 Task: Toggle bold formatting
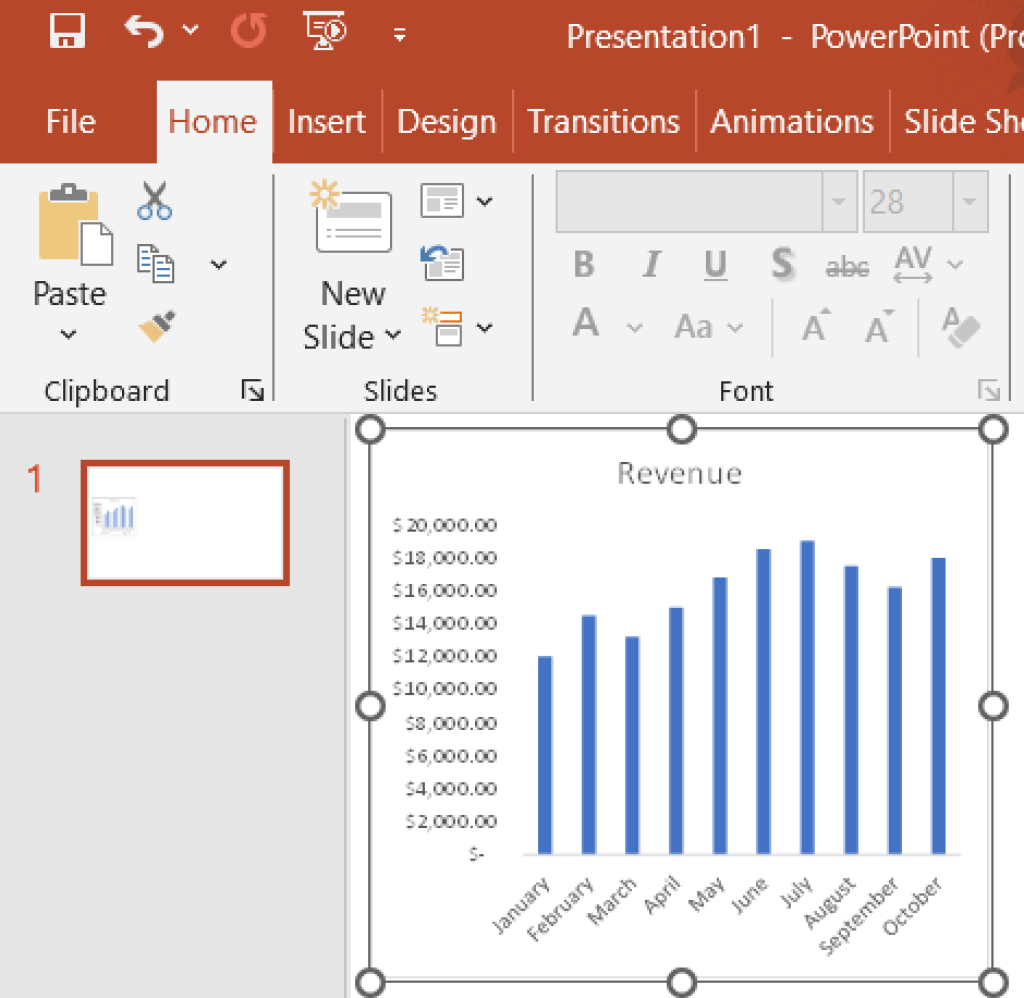pyautogui.click(x=584, y=264)
